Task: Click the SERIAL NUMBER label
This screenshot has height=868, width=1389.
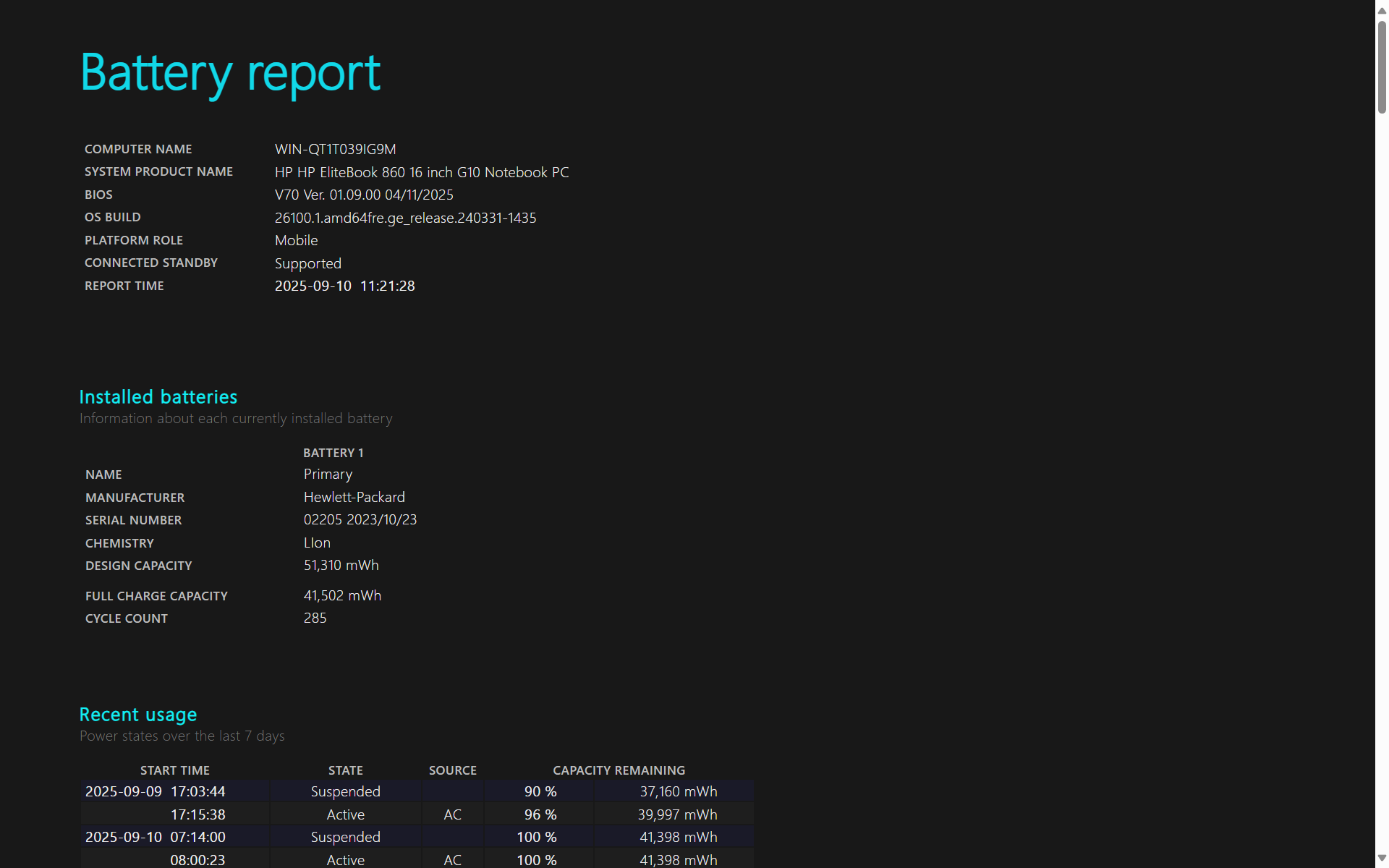Action: click(133, 520)
